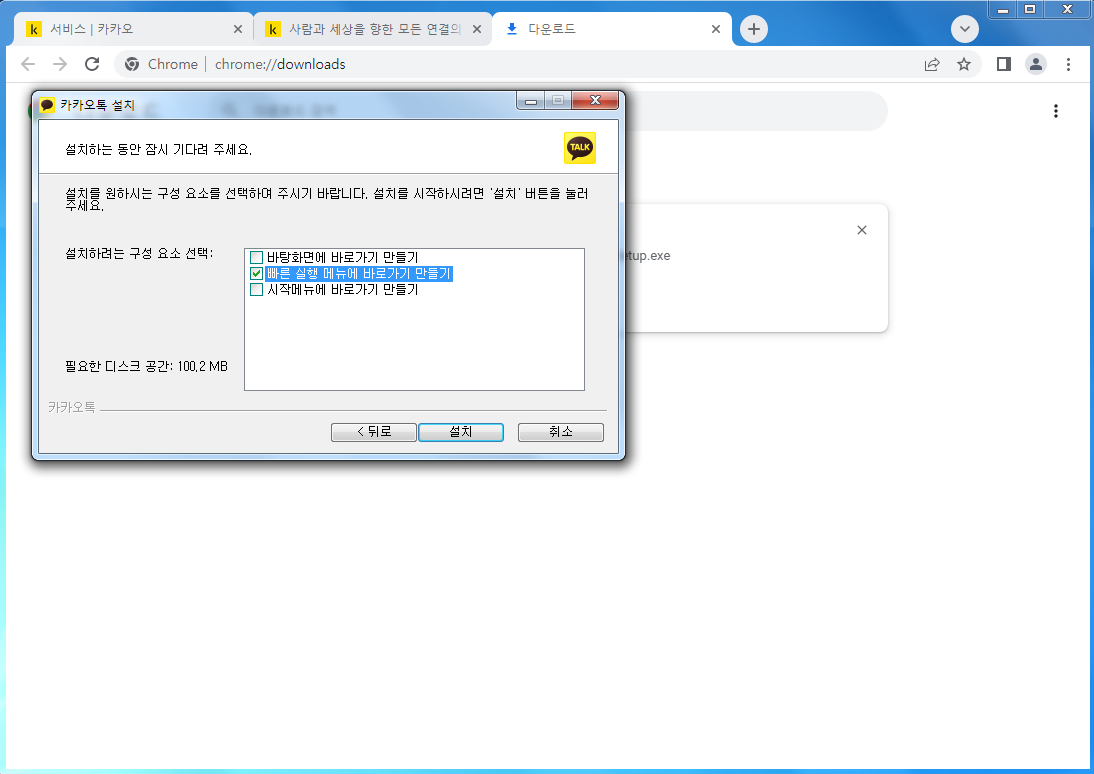Uncheck 빠른 실행 메뉴에 바로가기 만들기 checkbox

(x=256, y=274)
